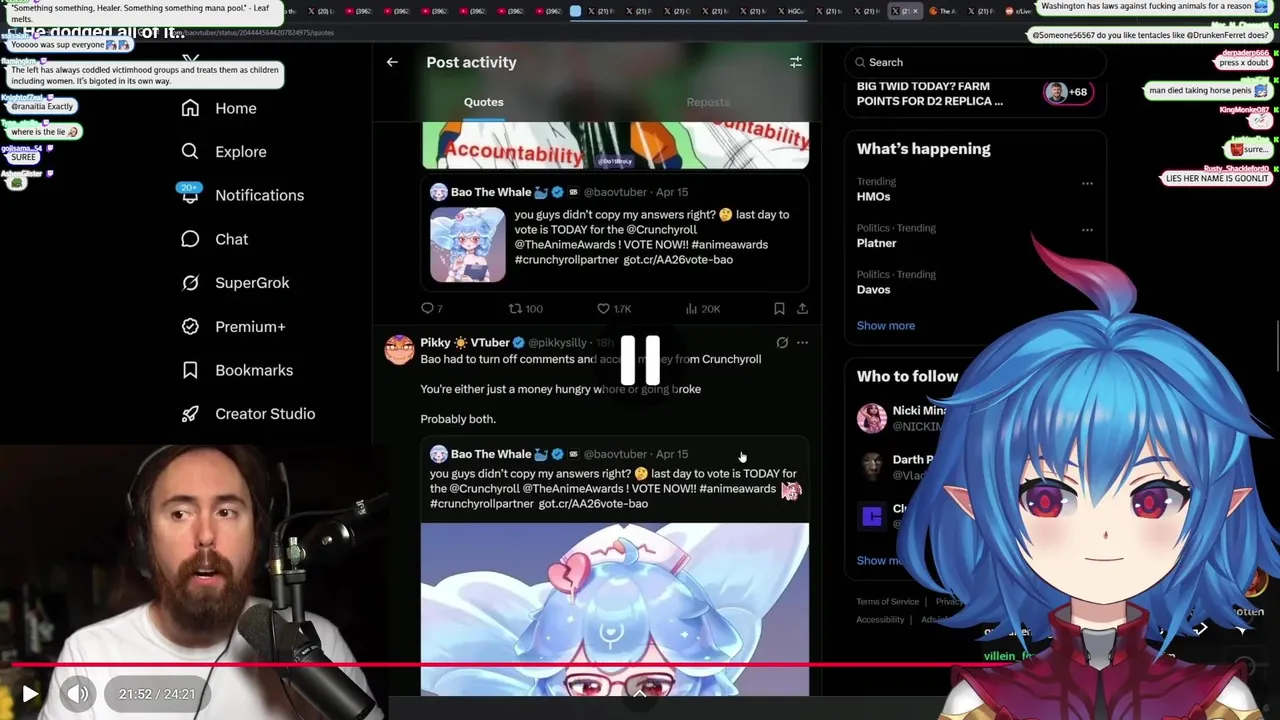Open more options for the Platner trend
Image resolution: width=1280 pixels, height=720 pixels.
click(x=1087, y=229)
